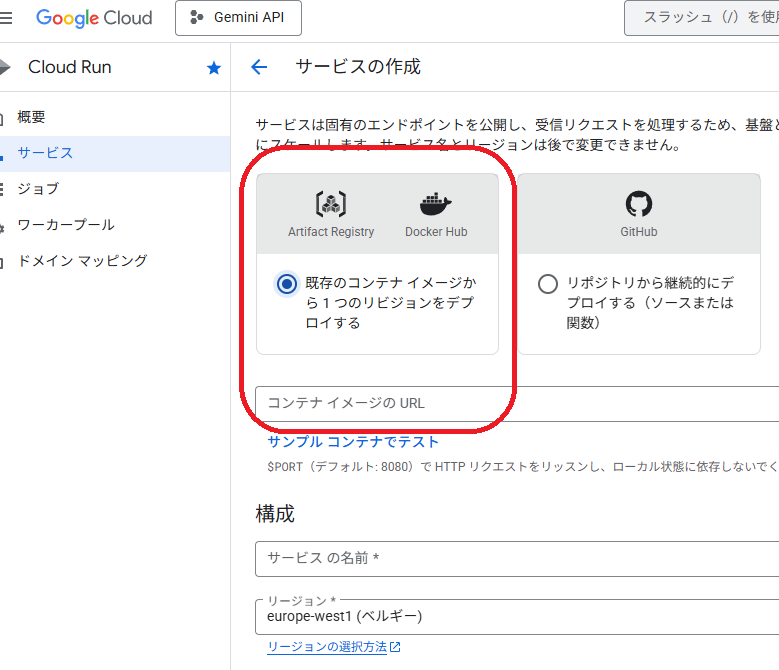
Task: Click the Cloud Run product icon
Action: [5, 67]
